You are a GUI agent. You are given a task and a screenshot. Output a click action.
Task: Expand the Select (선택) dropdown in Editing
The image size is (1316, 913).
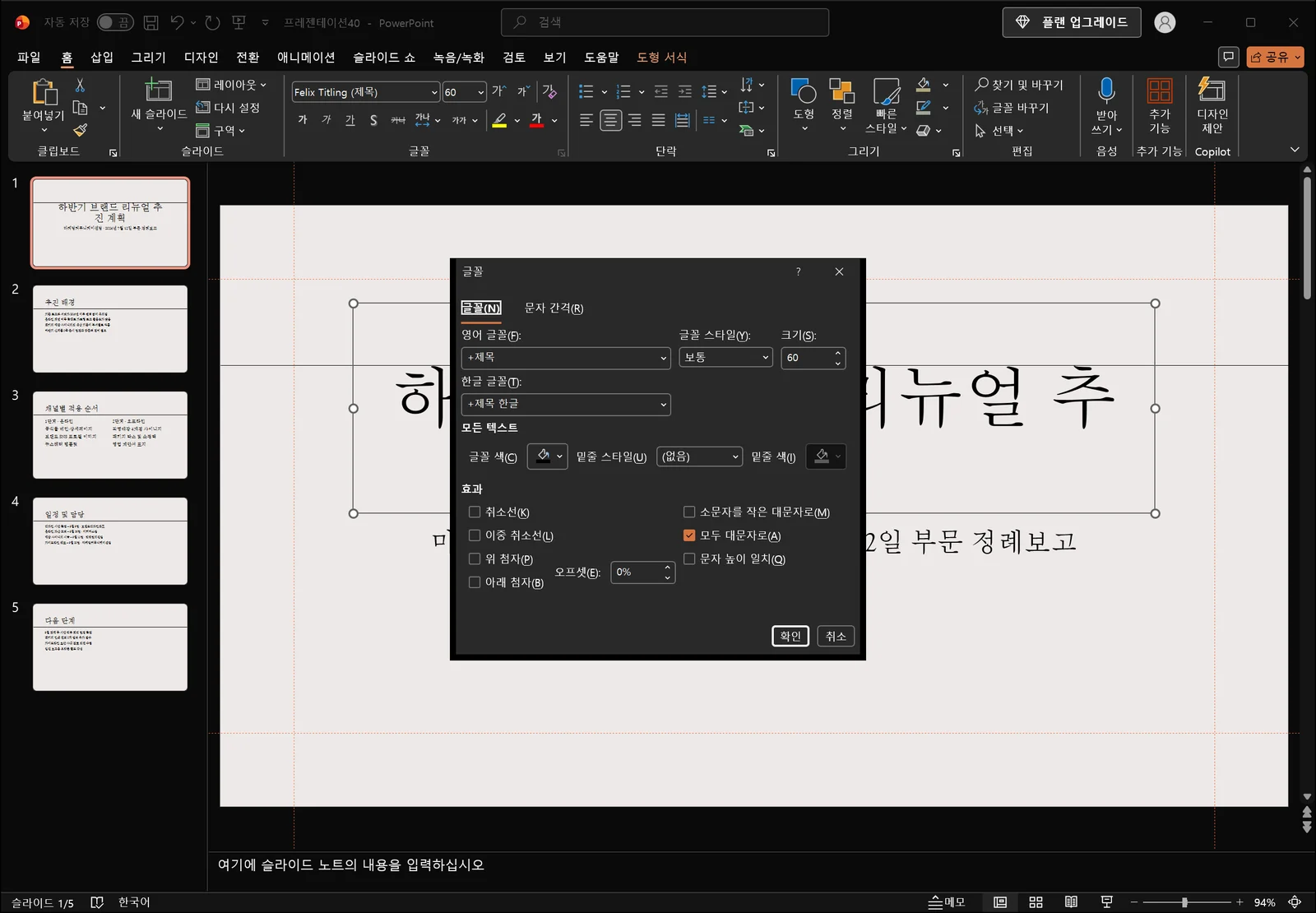(x=999, y=131)
